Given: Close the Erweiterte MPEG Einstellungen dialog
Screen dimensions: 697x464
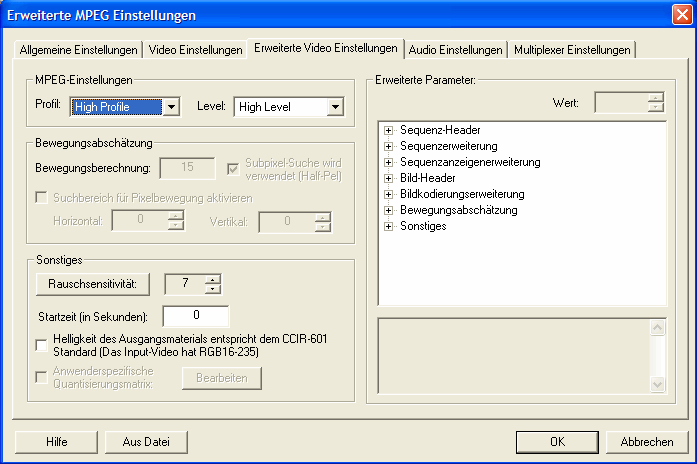Looking at the screenshot, I should pyautogui.click(x=679, y=15).
